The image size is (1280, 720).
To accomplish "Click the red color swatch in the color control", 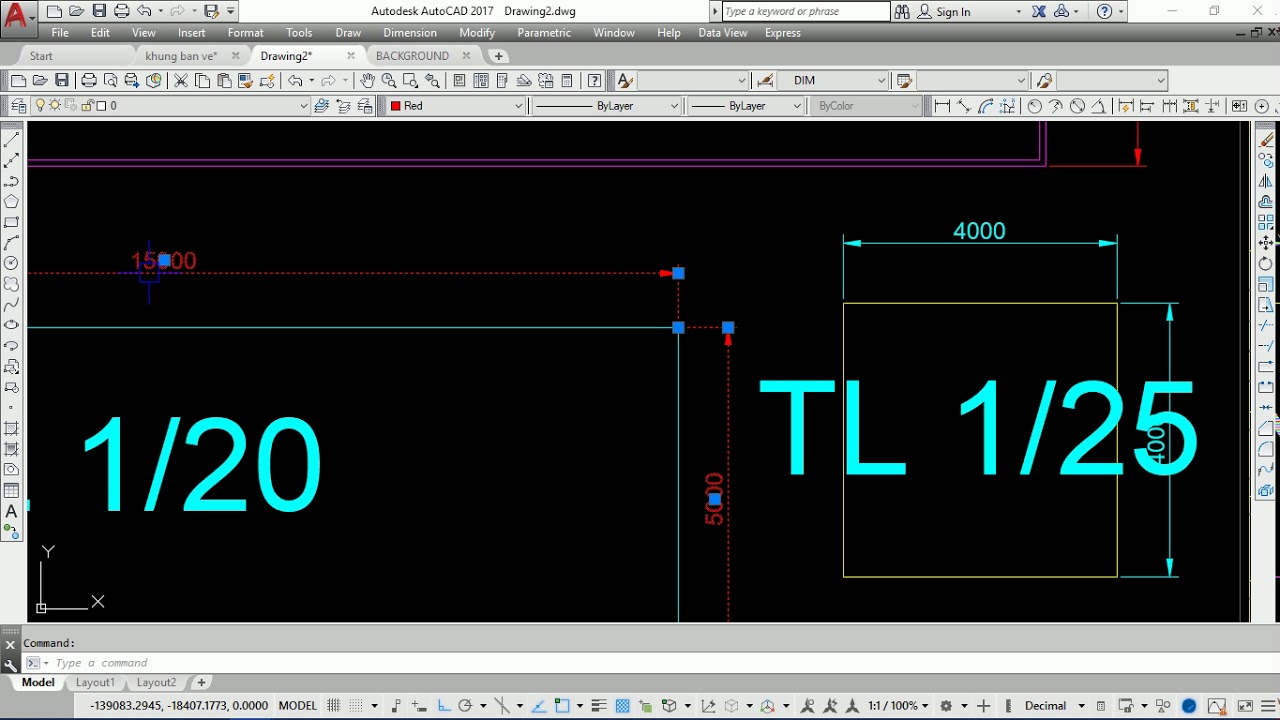I will click(396, 106).
